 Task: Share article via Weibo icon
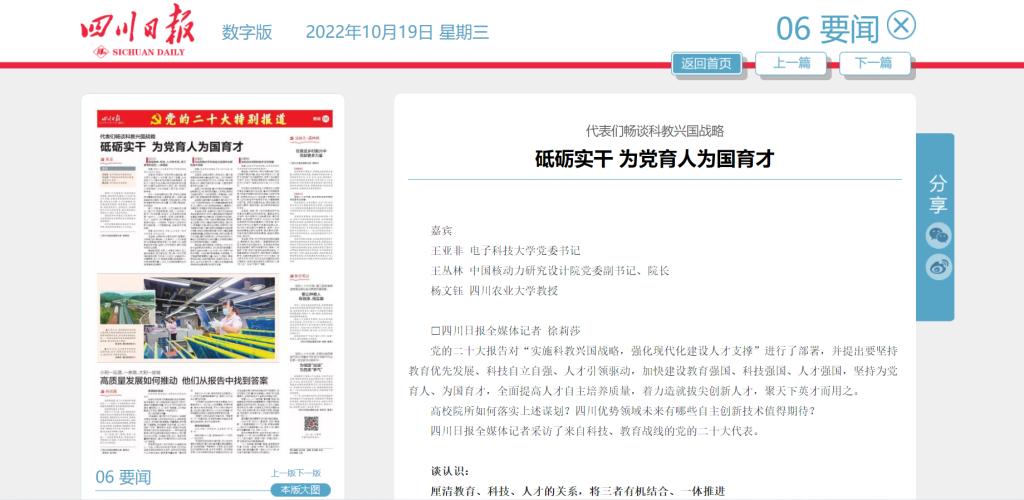point(938,267)
